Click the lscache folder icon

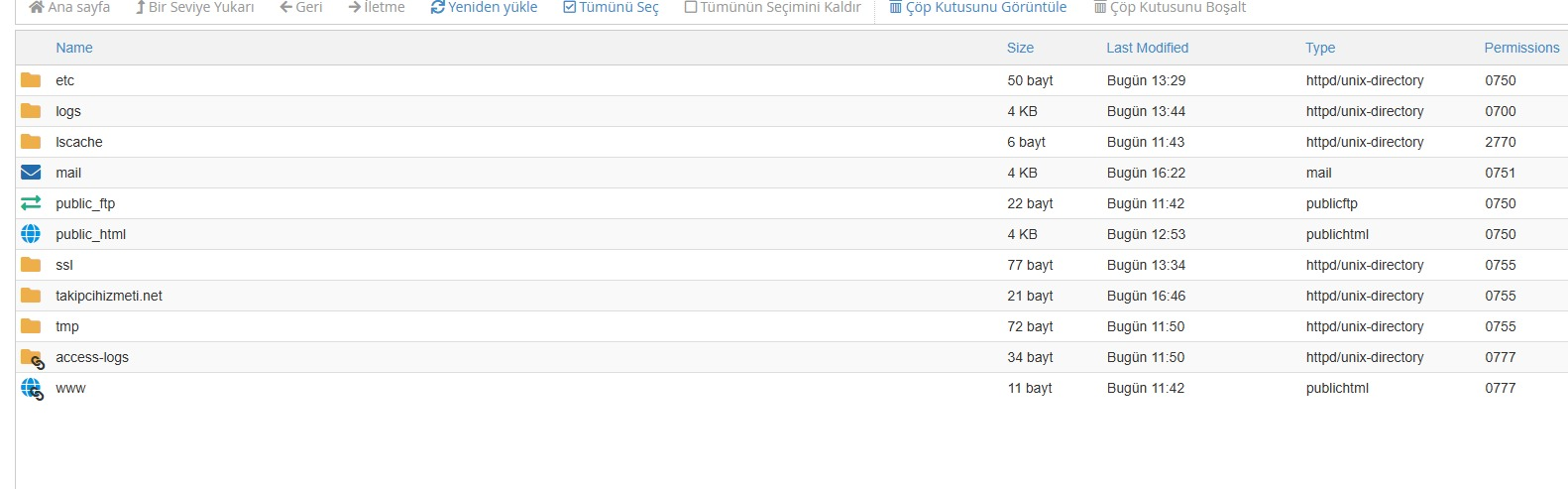31,142
